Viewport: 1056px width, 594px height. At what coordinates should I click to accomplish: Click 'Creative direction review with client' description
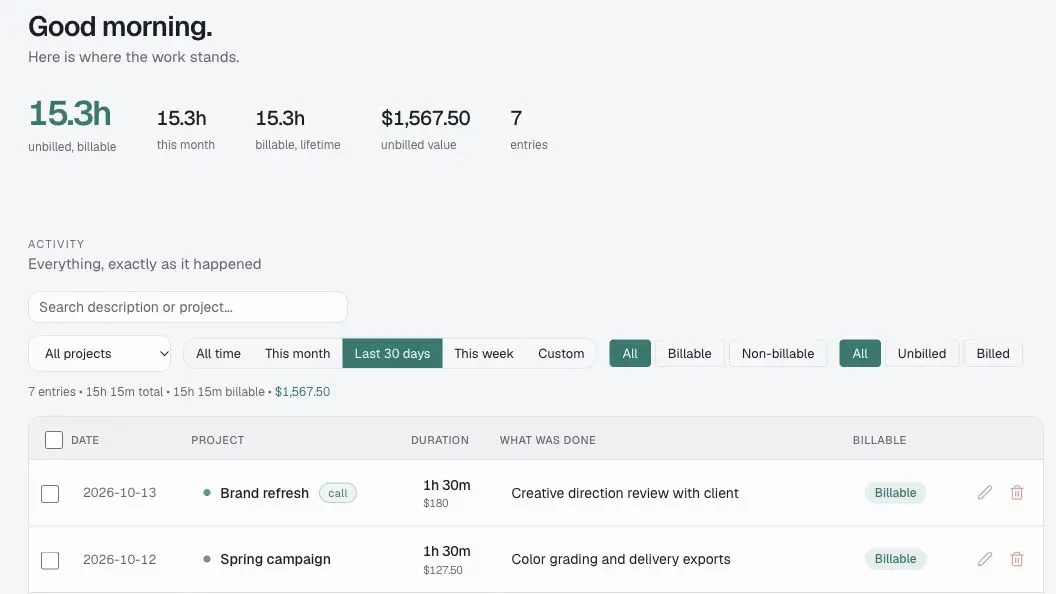pyautogui.click(x=625, y=493)
